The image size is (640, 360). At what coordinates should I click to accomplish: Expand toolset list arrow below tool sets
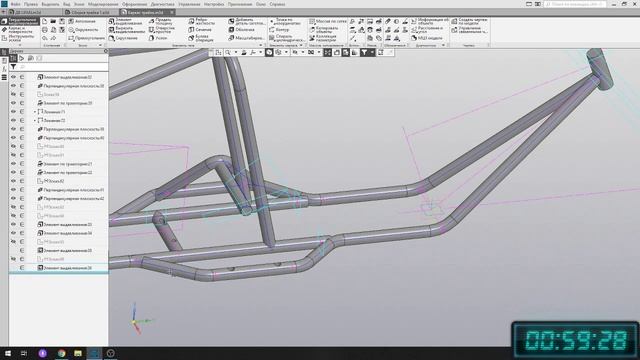tap(20, 45)
